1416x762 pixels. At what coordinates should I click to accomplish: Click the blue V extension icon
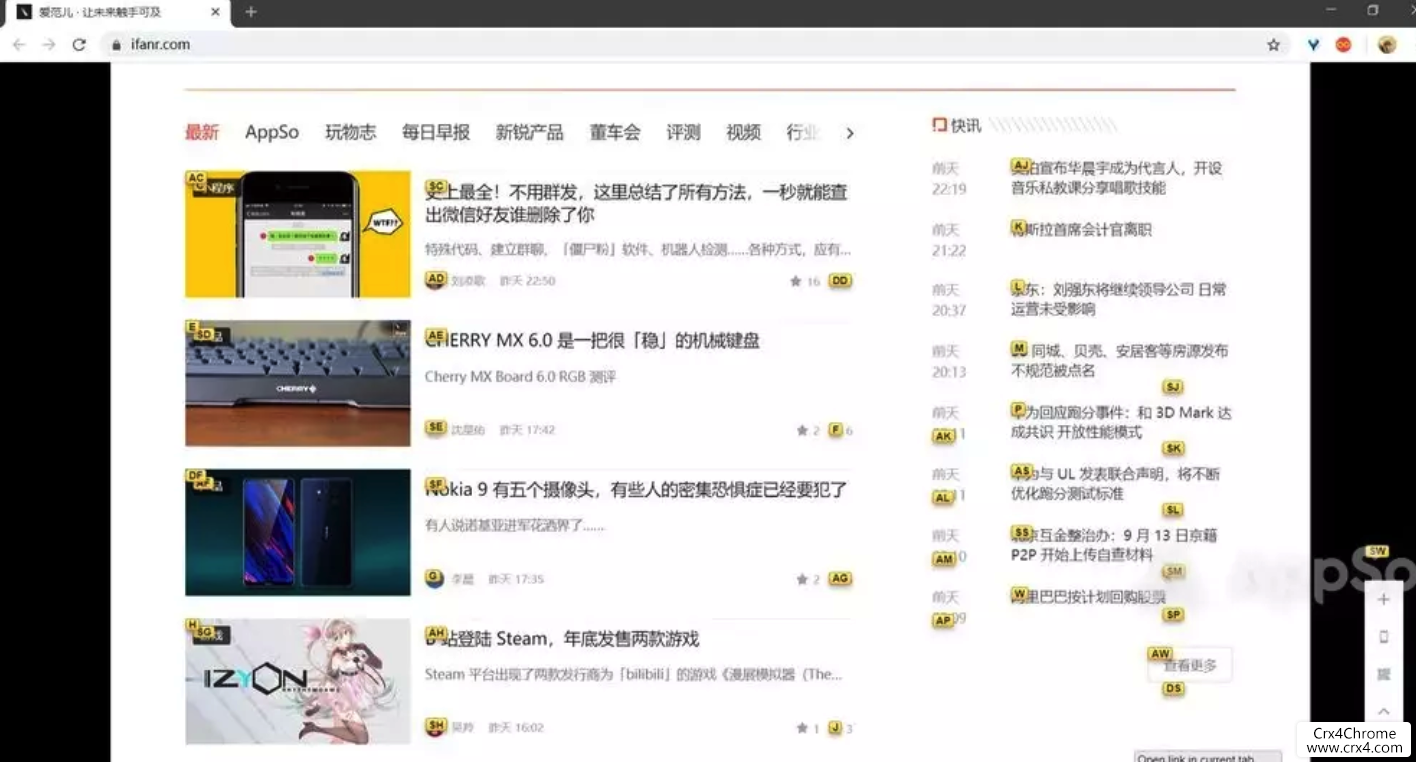pos(1313,45)
